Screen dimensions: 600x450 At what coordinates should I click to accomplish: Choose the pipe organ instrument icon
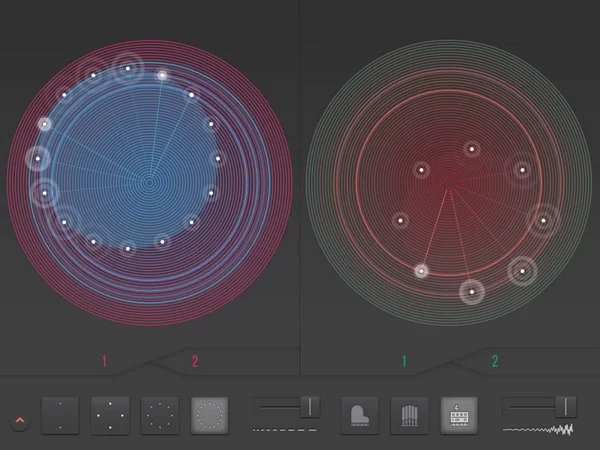pos(409,415)
